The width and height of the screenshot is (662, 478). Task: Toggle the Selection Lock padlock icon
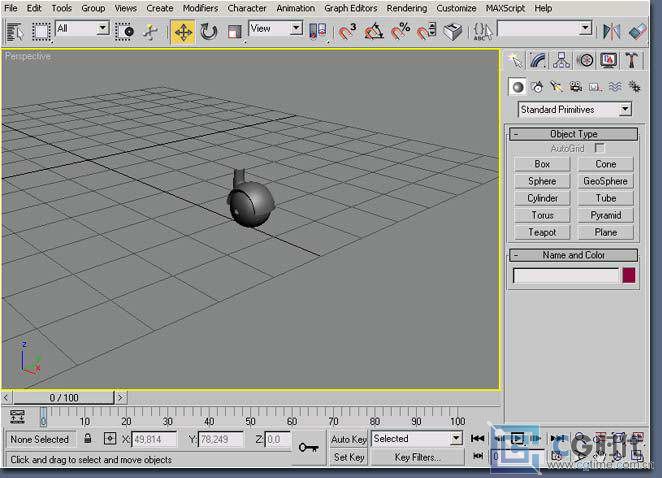(87, 439)
